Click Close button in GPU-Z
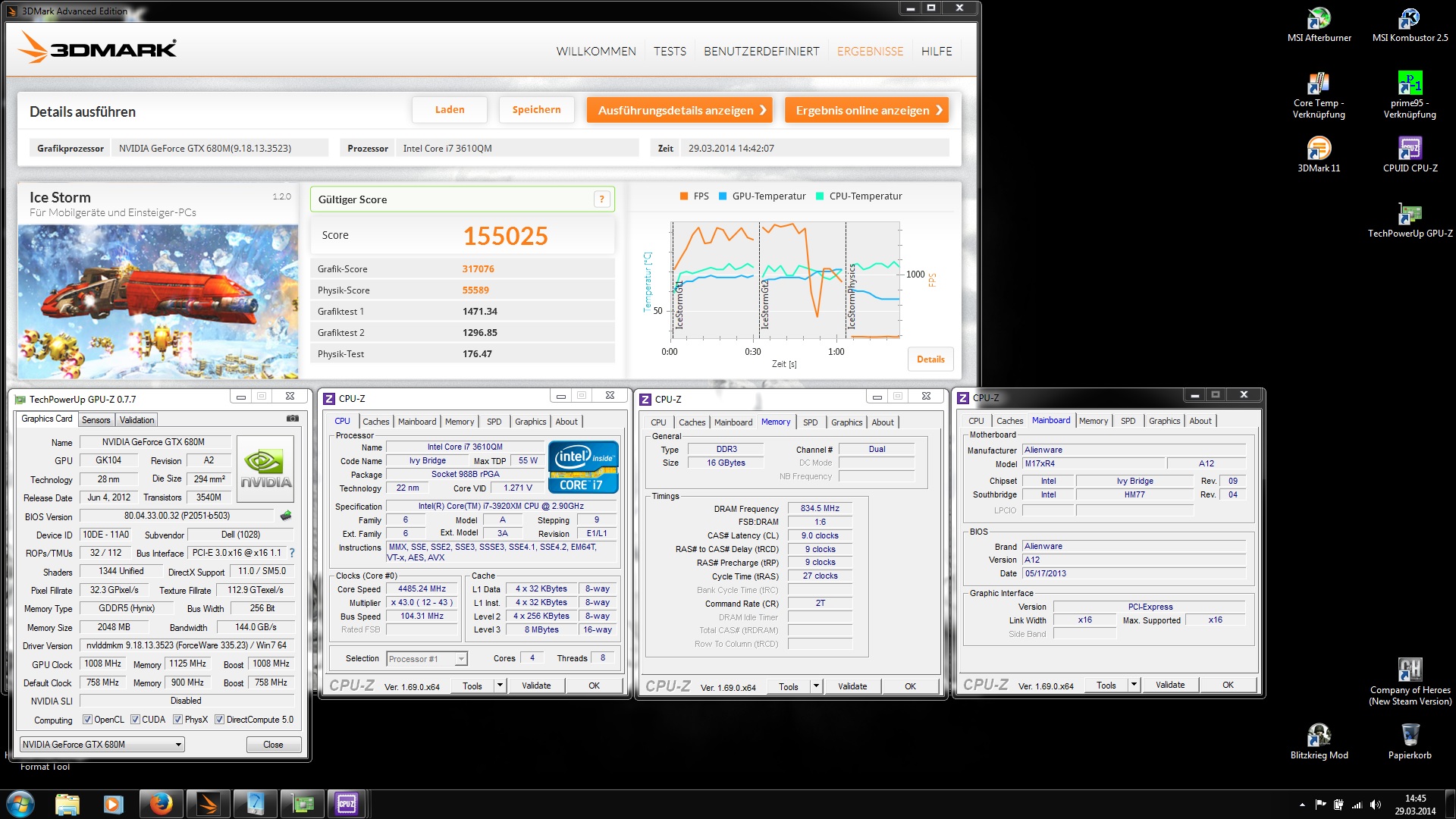 [273, 745]
